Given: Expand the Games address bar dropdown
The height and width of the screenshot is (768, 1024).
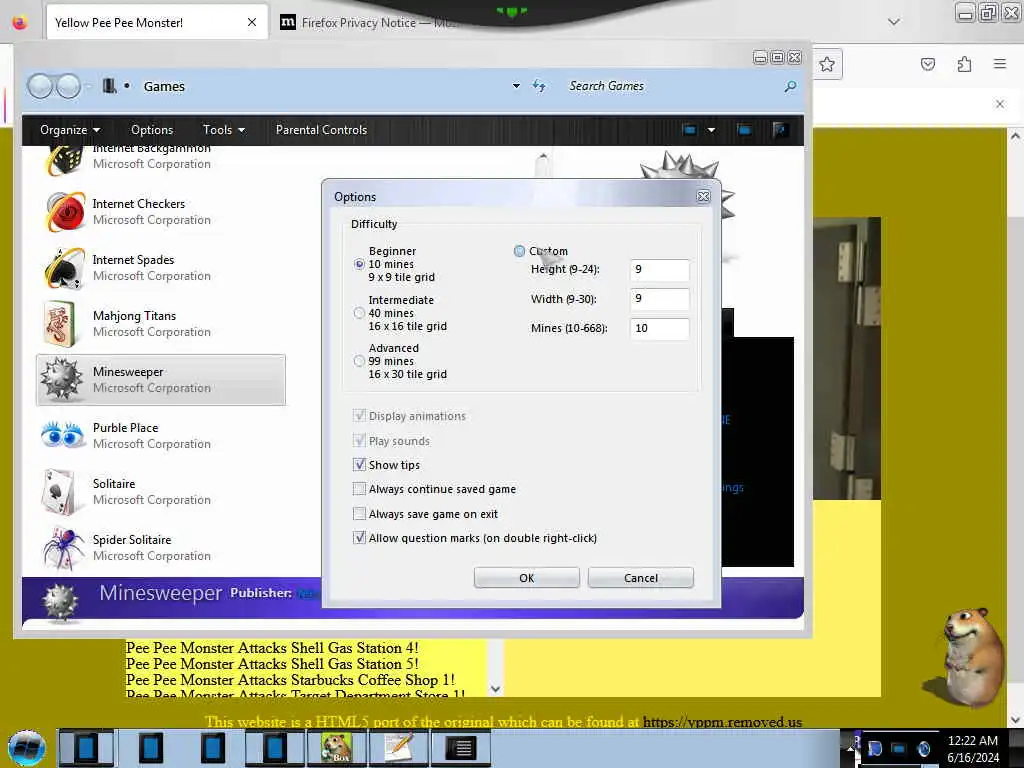Looking at the screenshot, I should pyautogui.click(x=516, y=86).
